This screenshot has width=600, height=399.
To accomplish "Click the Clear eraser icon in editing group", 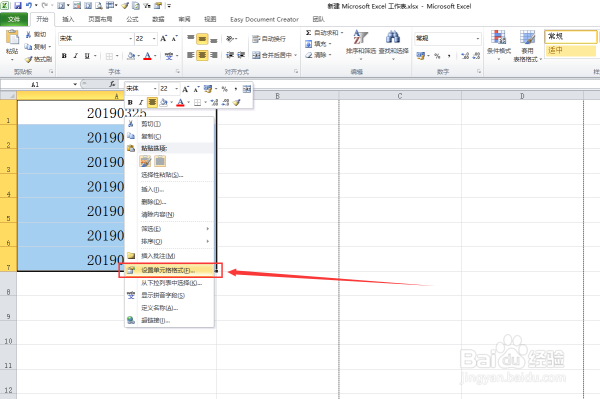I will point(309,55).
